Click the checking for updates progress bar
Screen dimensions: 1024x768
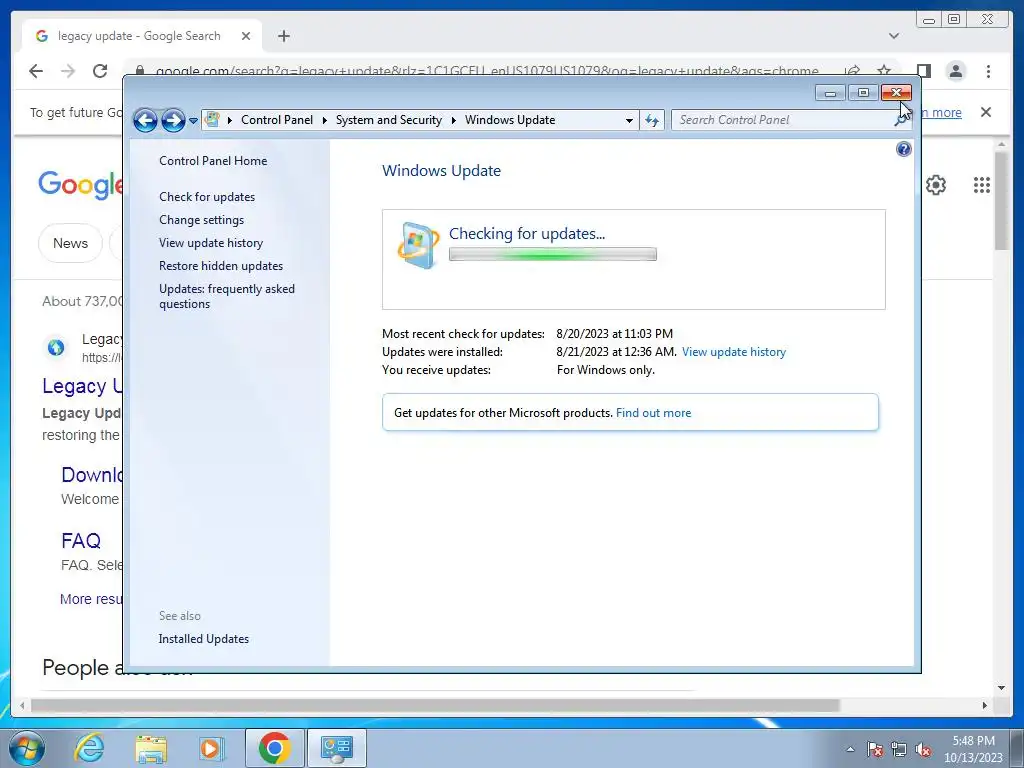552,254
